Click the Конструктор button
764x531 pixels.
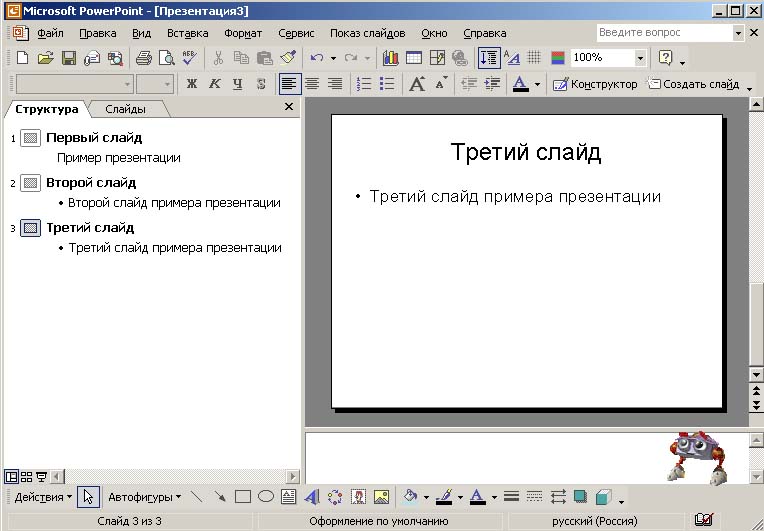(594, 84)
